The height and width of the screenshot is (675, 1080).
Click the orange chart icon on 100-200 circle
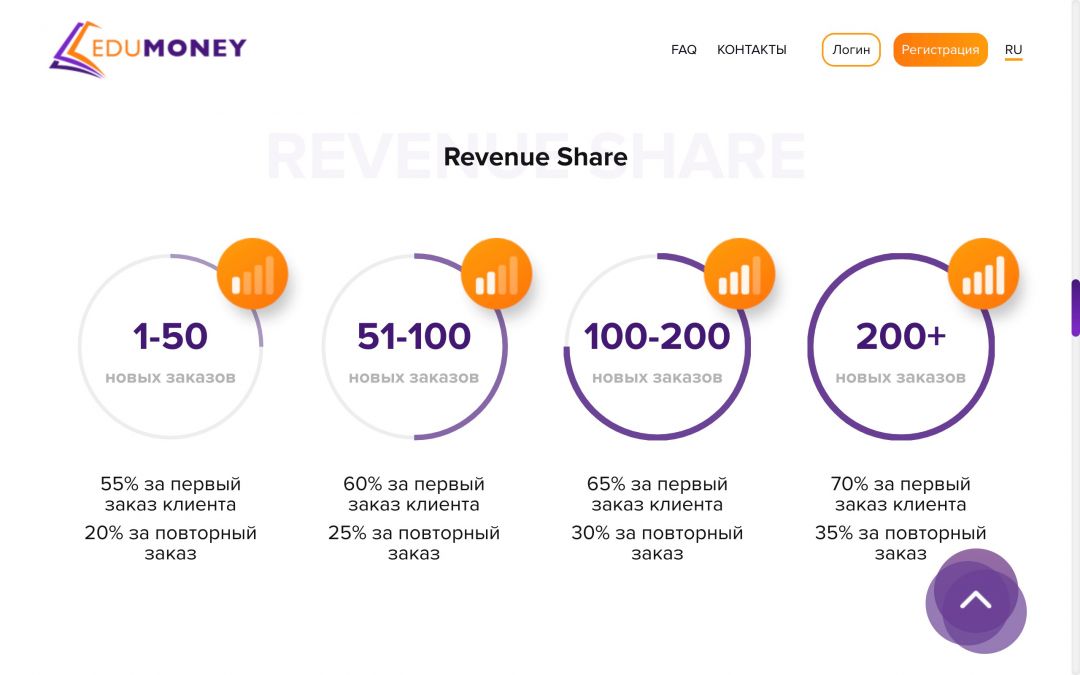[740, 273]
